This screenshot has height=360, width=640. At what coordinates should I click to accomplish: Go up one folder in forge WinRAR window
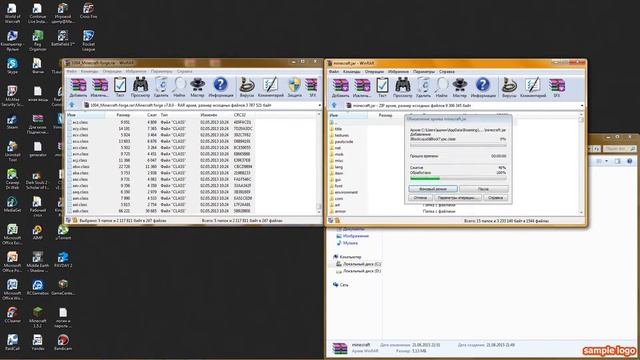pyautogui.click(x=72, y=105)
